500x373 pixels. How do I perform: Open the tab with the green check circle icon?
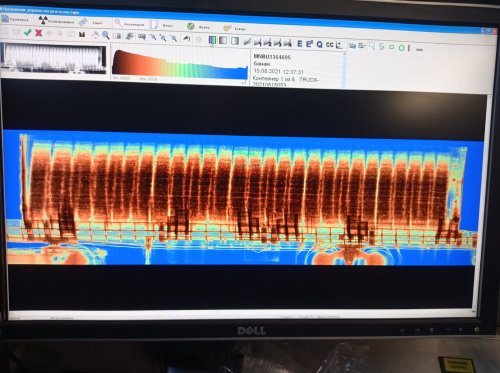(199, 26)
